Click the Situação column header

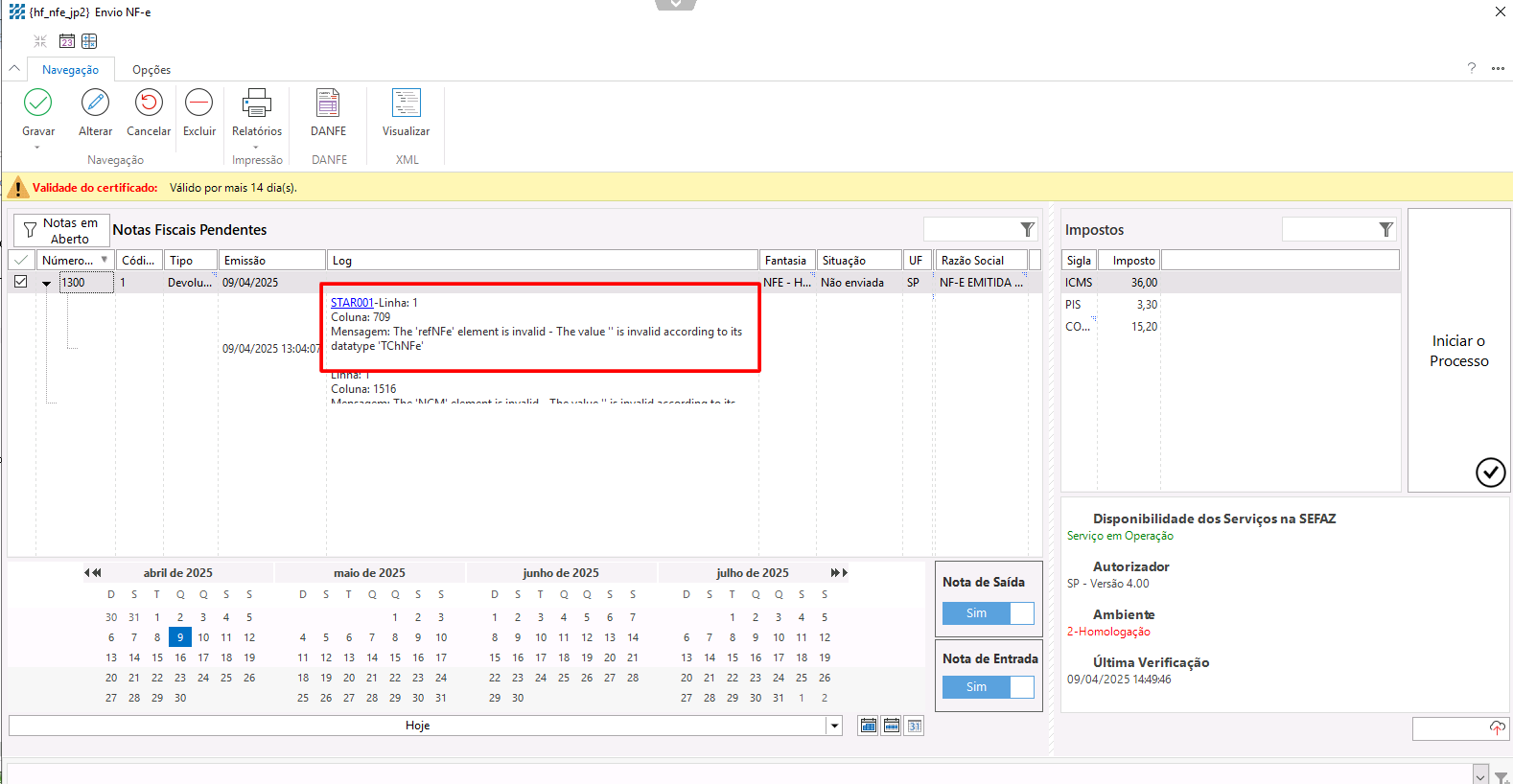[x=859, y=260]
